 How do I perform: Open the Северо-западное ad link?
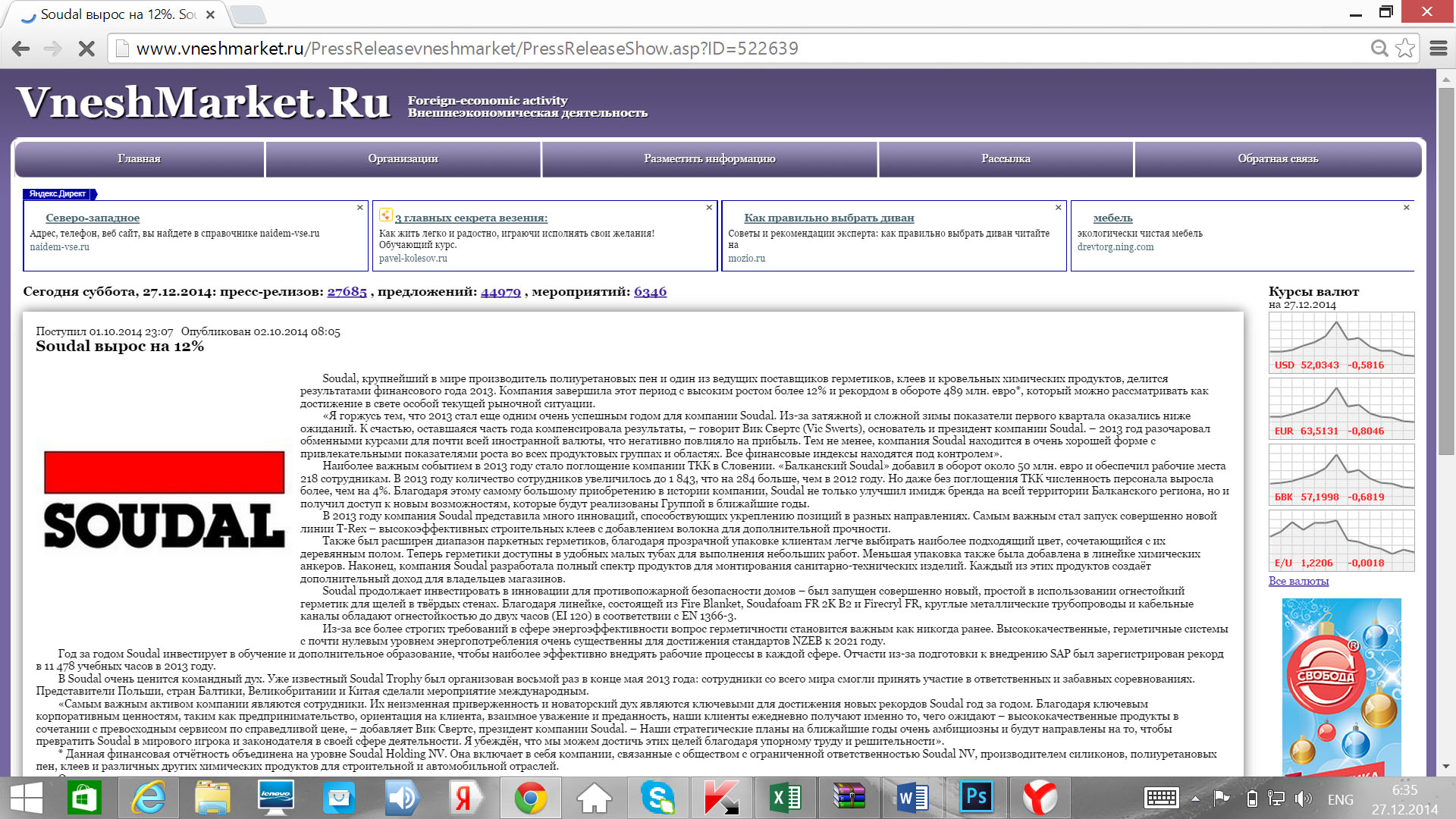(93, 218)
